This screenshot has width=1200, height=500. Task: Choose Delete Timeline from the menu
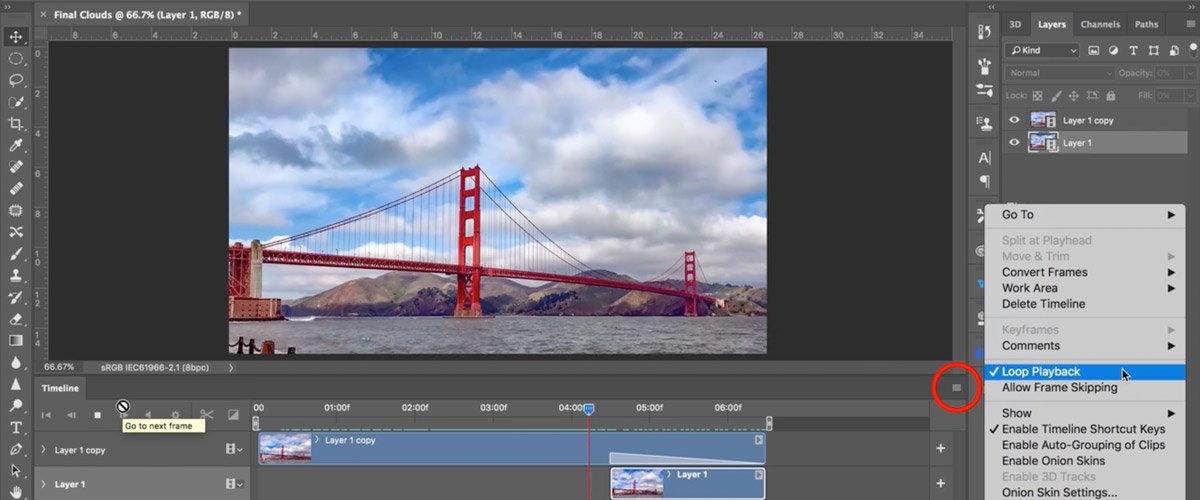pos(1043,304)
